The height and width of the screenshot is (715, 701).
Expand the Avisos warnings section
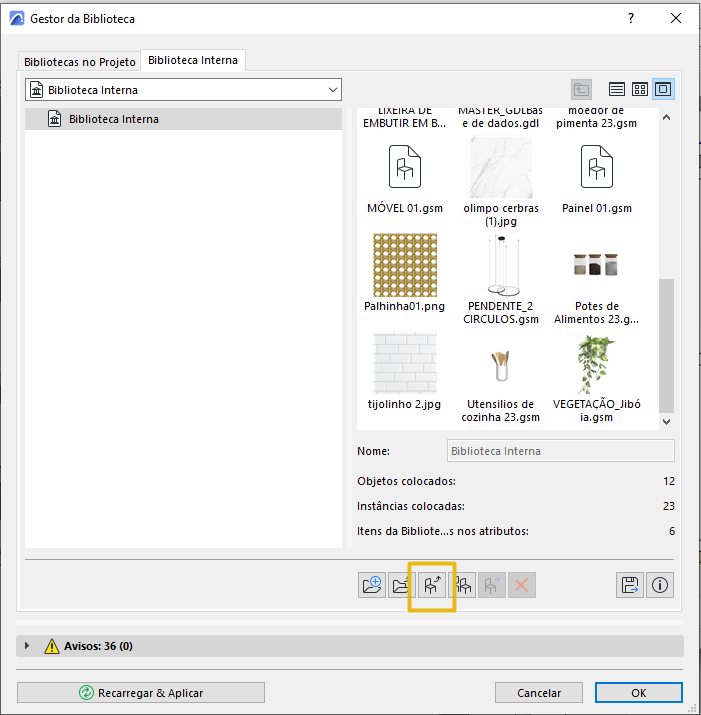[x=27, y=646]
